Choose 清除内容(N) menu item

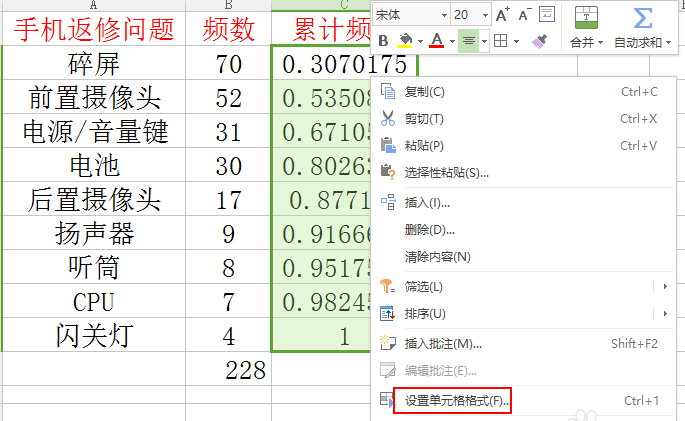pos(523,257)
